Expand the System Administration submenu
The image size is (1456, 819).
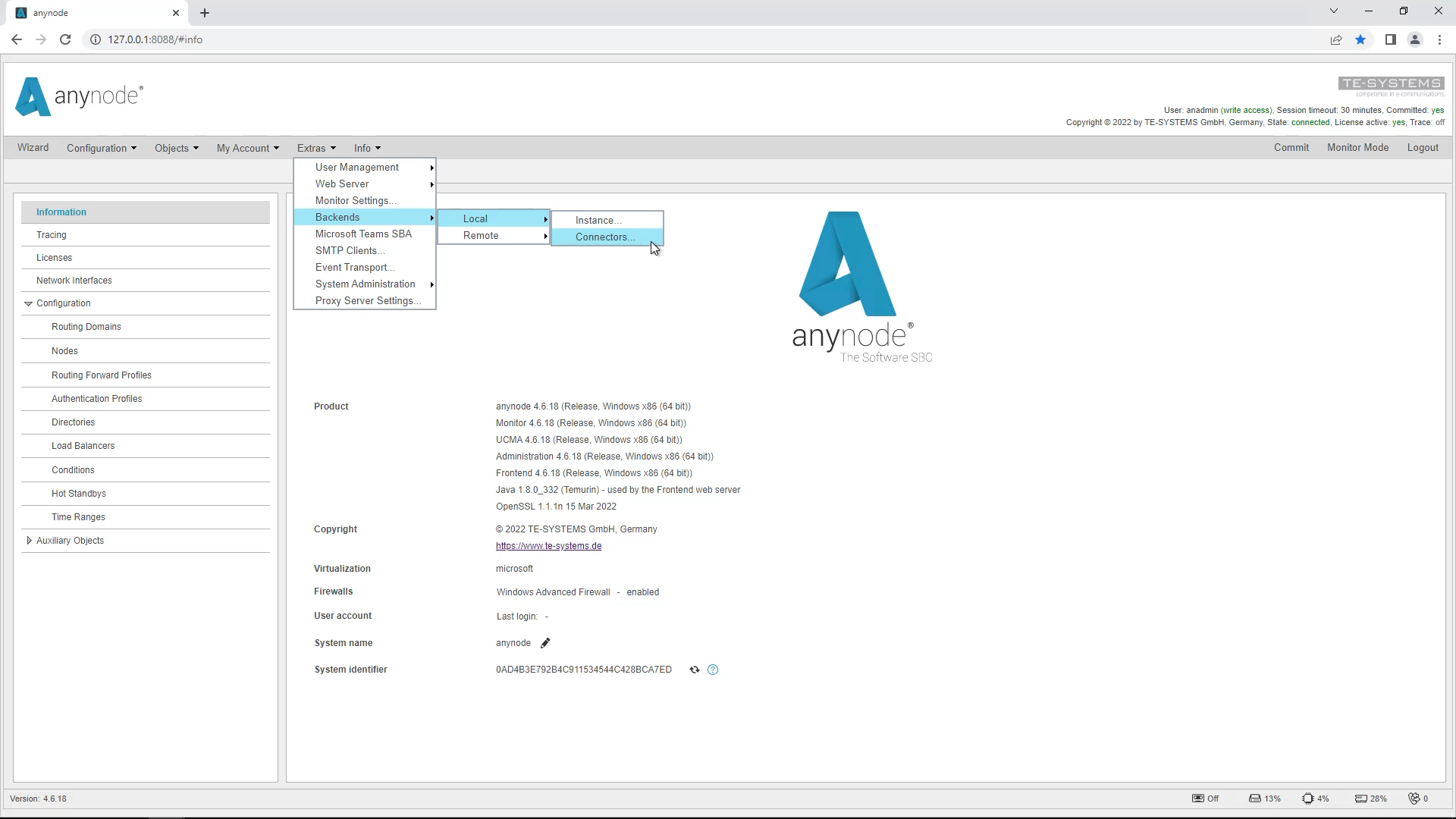[x=365, y=284]
